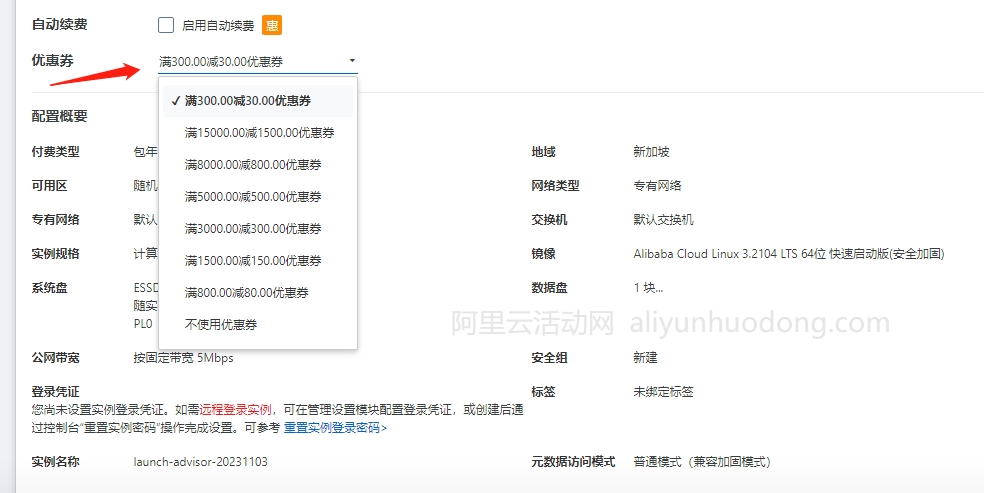
Task: Click the 系统盘 label
Action: (50, 288)
